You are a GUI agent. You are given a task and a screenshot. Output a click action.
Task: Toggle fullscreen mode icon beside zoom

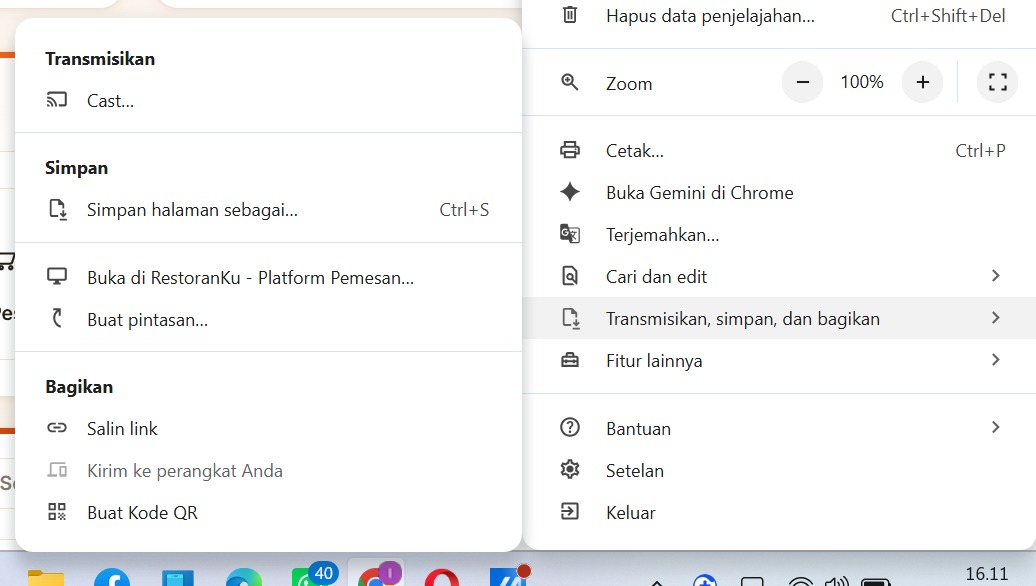[998, 82]
